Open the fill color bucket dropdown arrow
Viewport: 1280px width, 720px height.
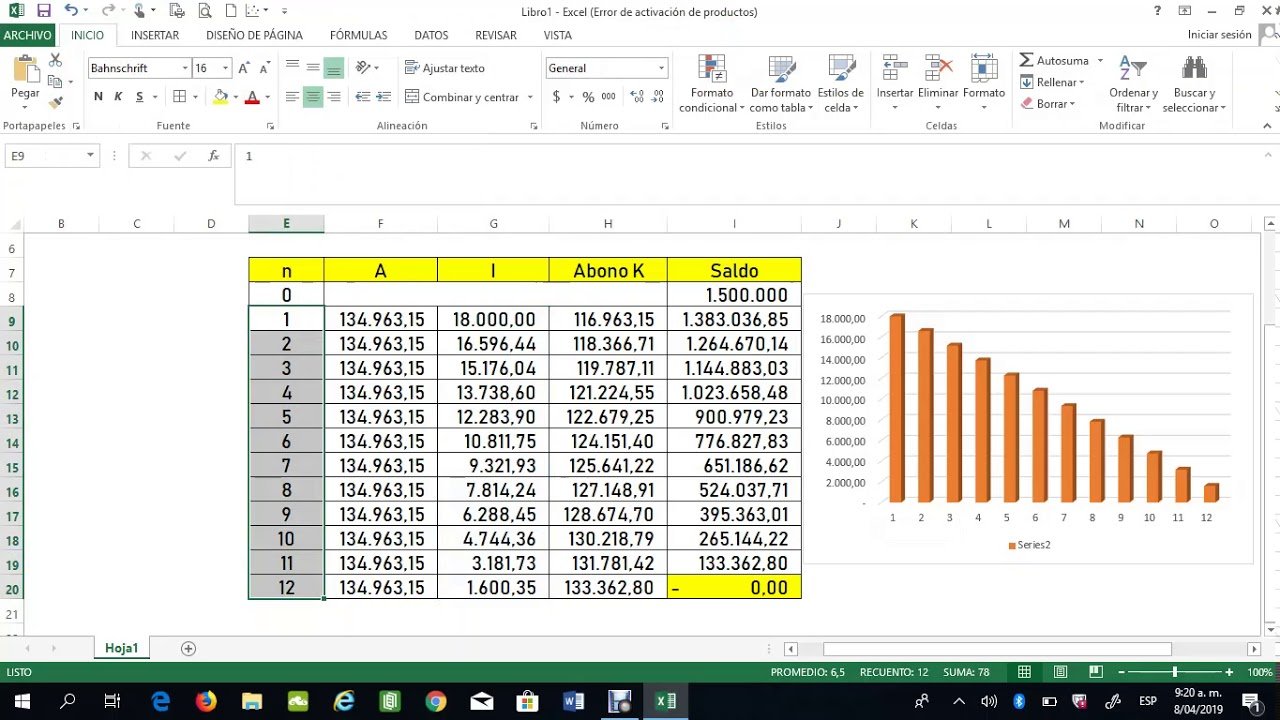(x=236, y=97)
